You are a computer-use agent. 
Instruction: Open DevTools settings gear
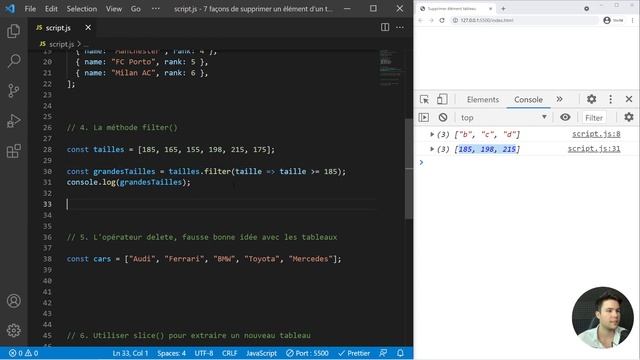click(x=591, y=99)
